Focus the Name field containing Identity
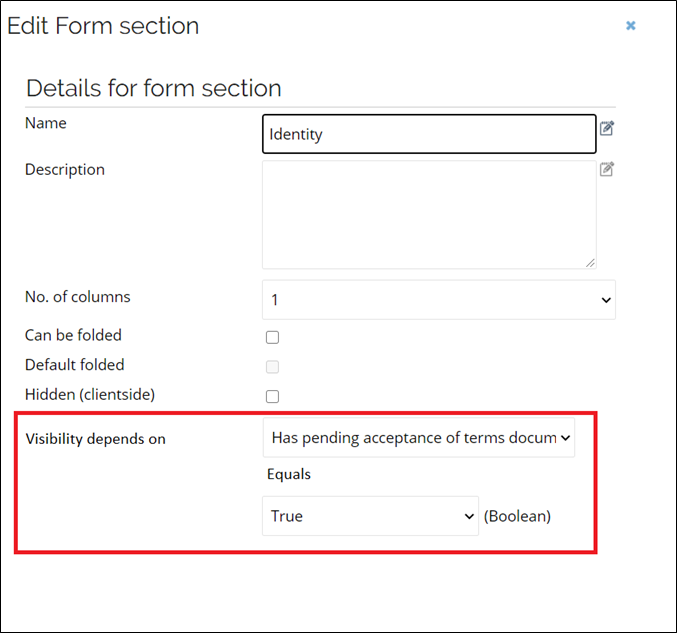Screen dimensions: 677x633 pos(429,134)
